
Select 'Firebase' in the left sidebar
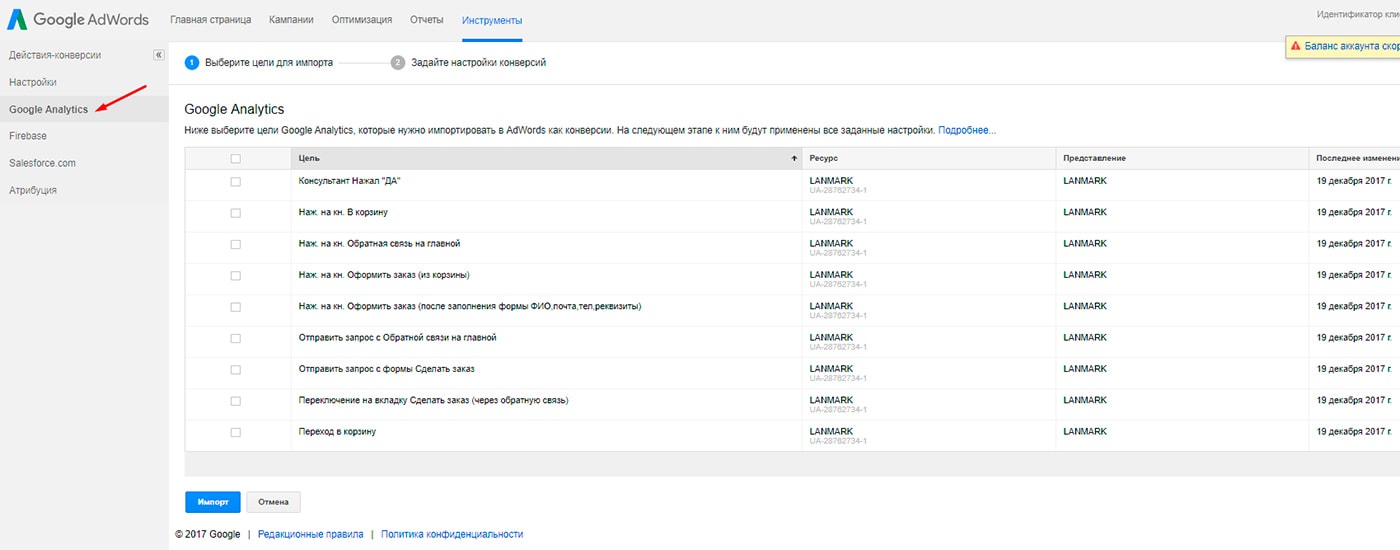[x=28, y=136]
